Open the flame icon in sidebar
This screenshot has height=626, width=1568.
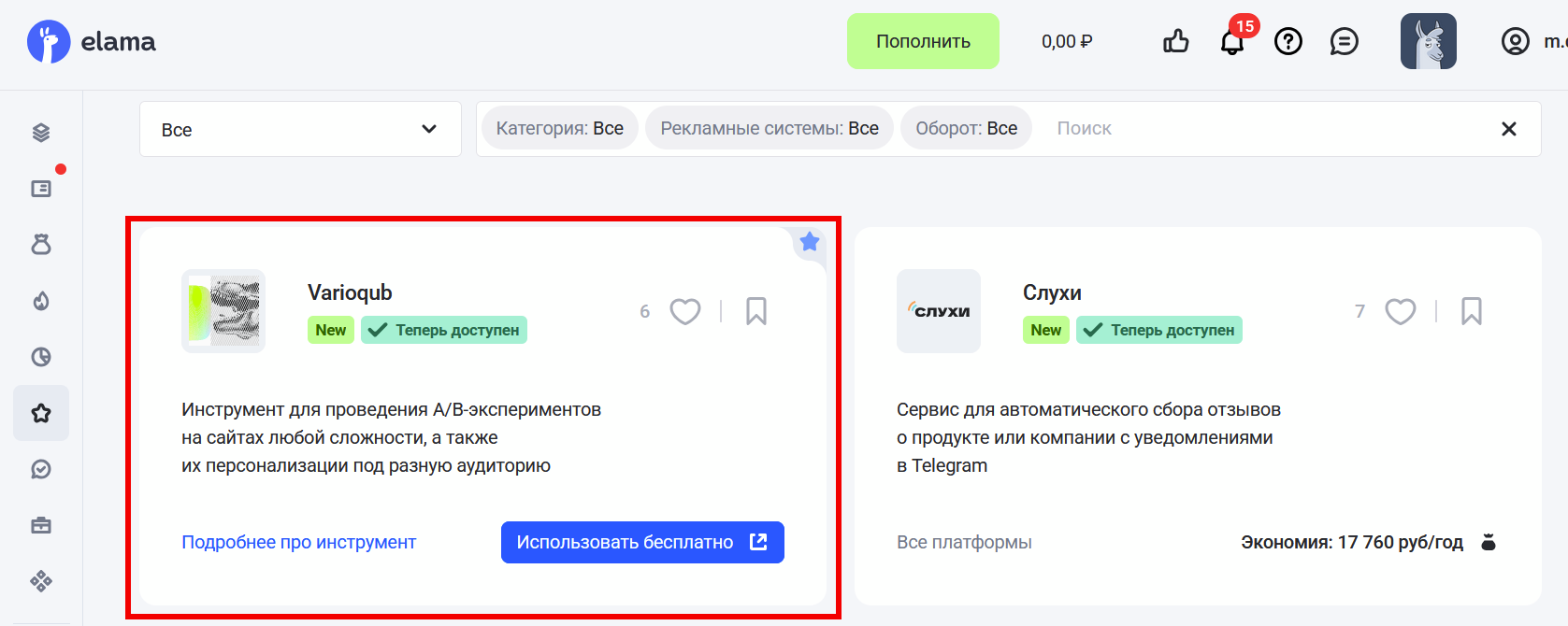point(41,301)
